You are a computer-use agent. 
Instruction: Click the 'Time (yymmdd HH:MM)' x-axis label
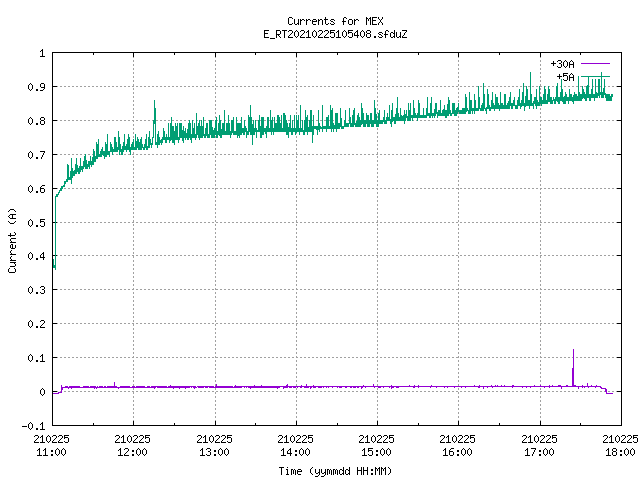[x=335, y=471]
